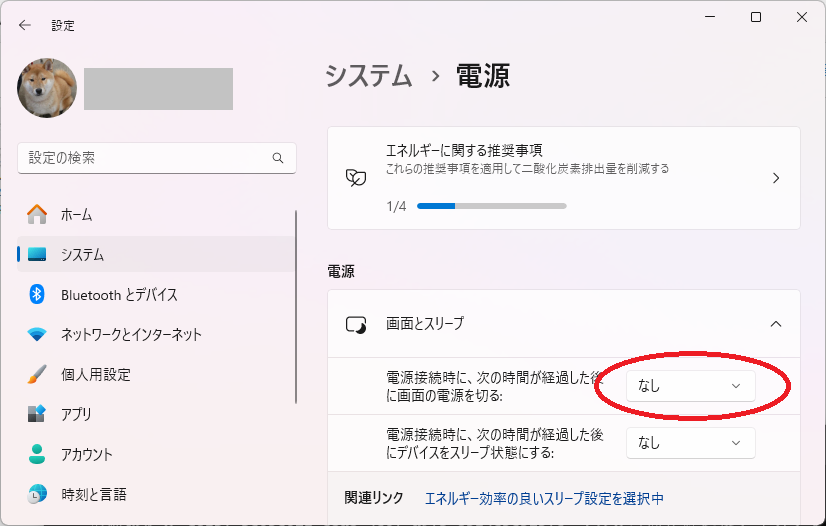This screenshot has width=826, height=526.
Task: Open エネルギー効率の良いスリープ設定を選択中 link
Action: 544,498
